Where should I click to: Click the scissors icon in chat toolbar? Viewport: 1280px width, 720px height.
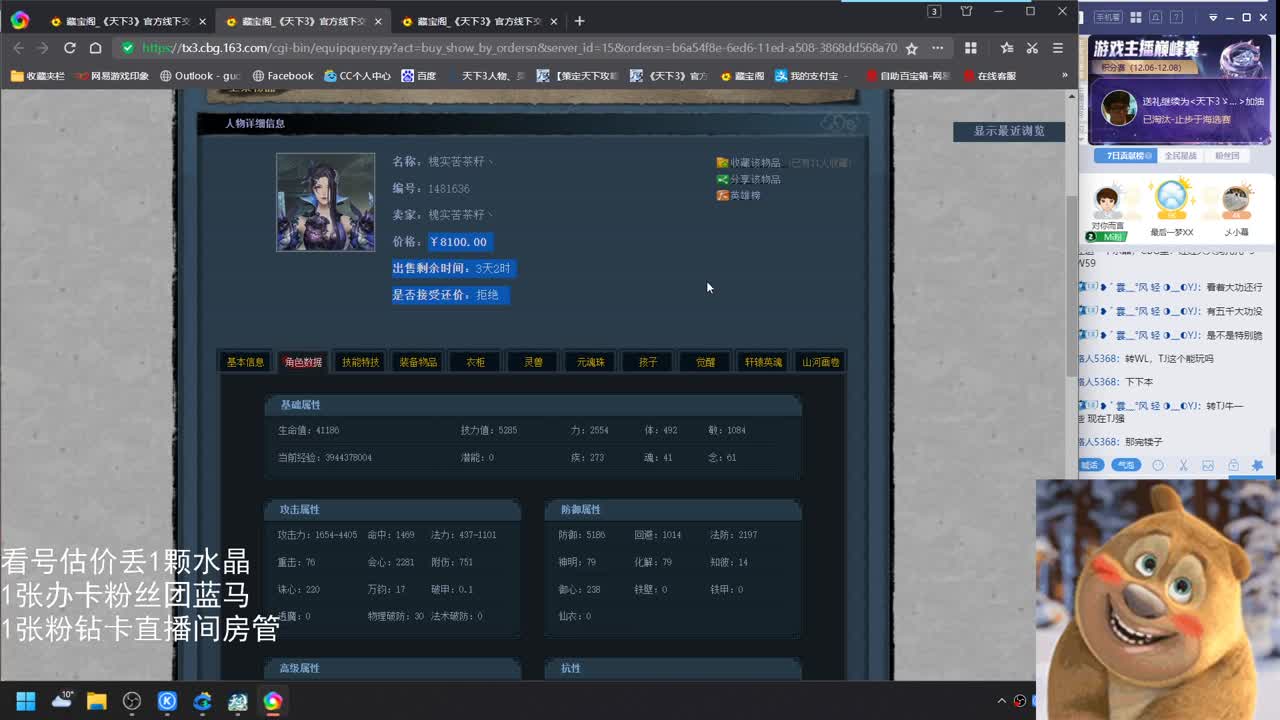[x=1183, y=465]
